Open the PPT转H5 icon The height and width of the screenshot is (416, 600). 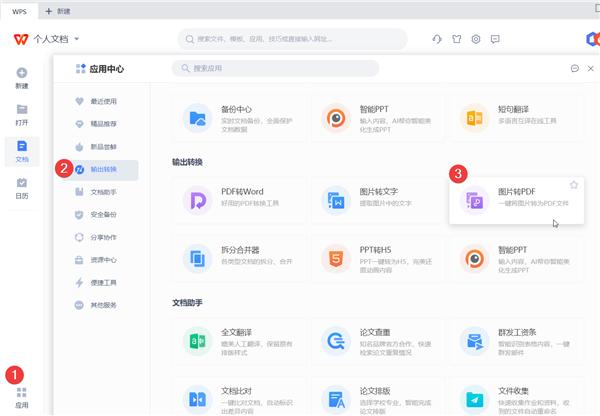point(335,259)
